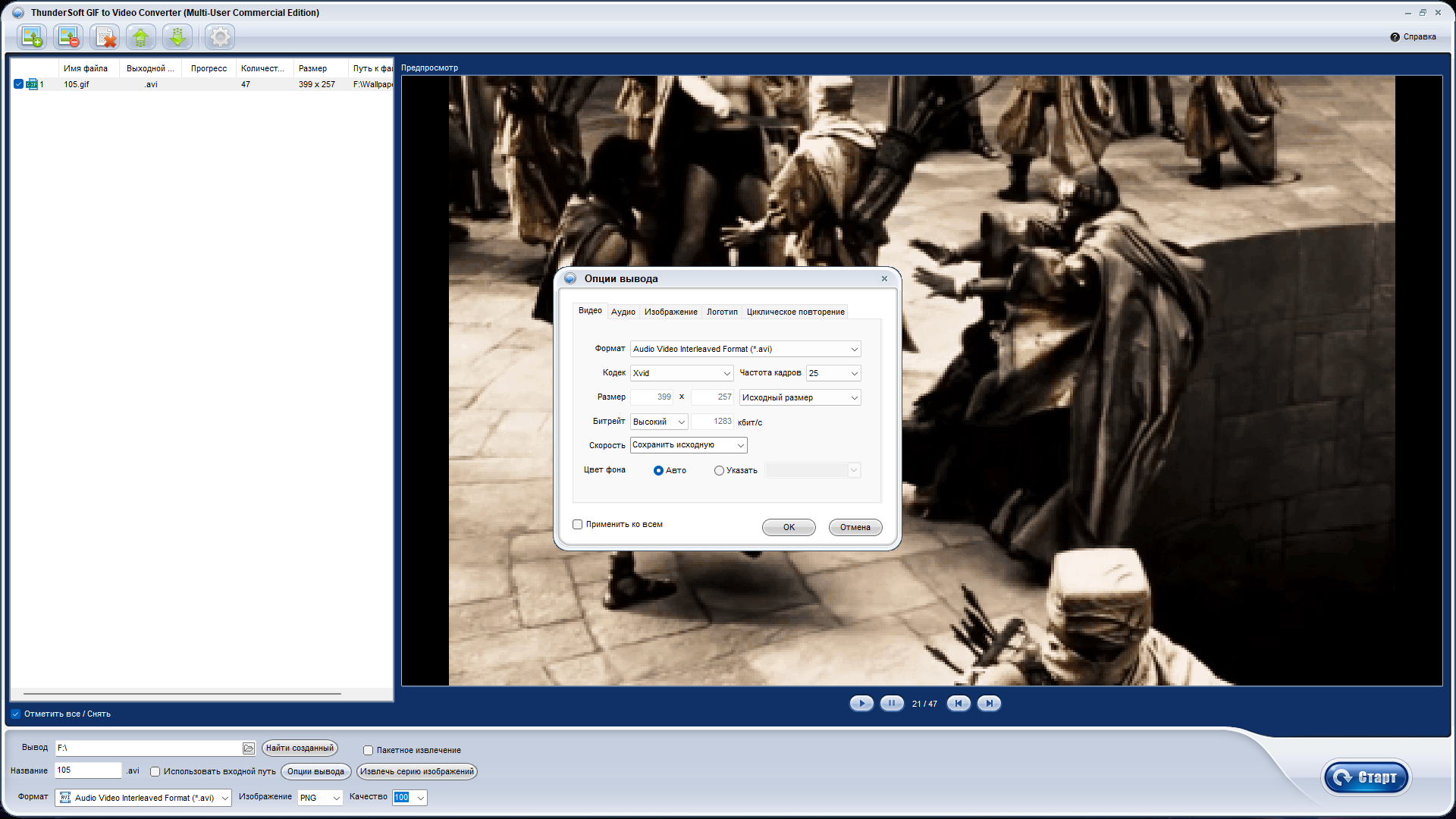Move the file up with the green arrow
This screenshot has width=1456, height=819.
[x=141, y=36]
